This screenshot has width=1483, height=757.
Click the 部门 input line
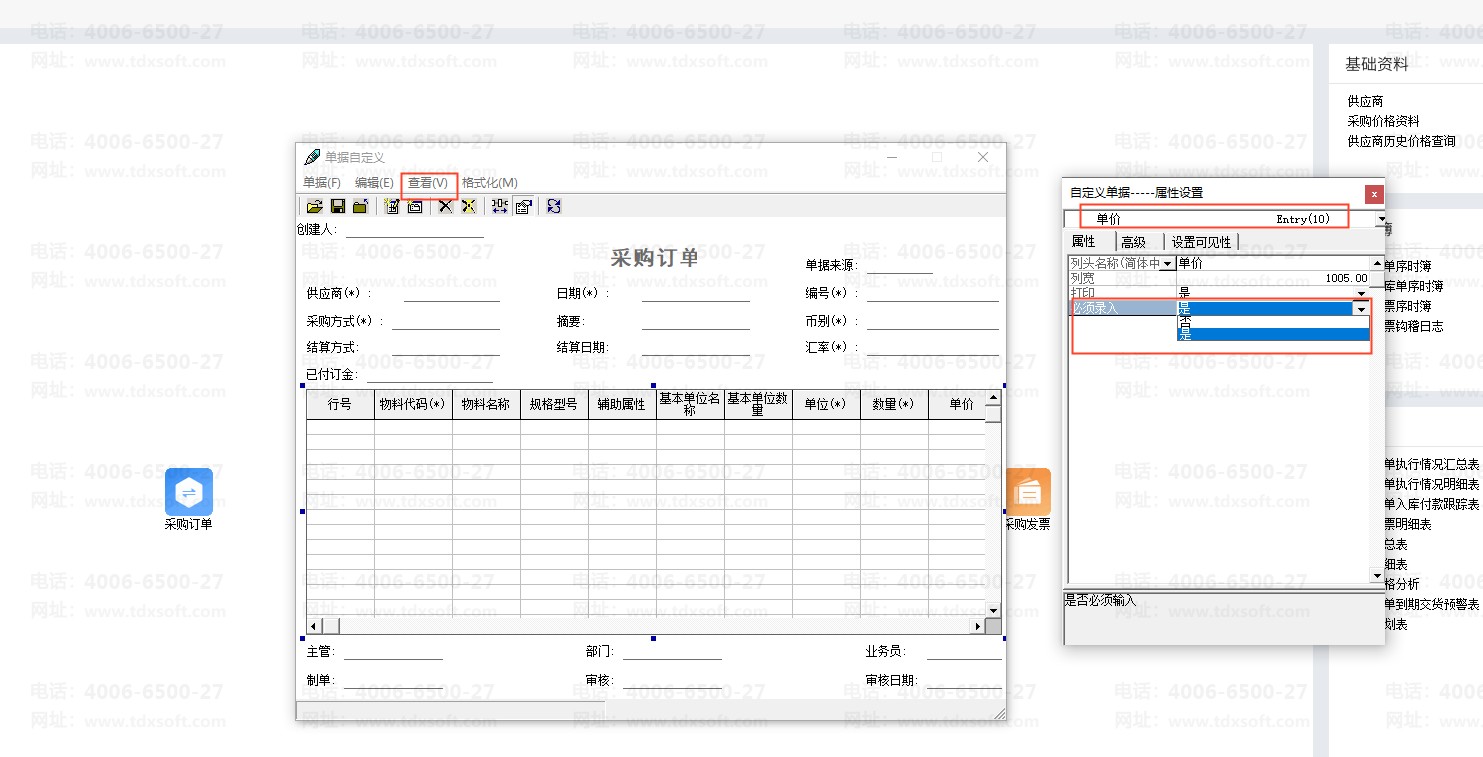coord(672,652)
